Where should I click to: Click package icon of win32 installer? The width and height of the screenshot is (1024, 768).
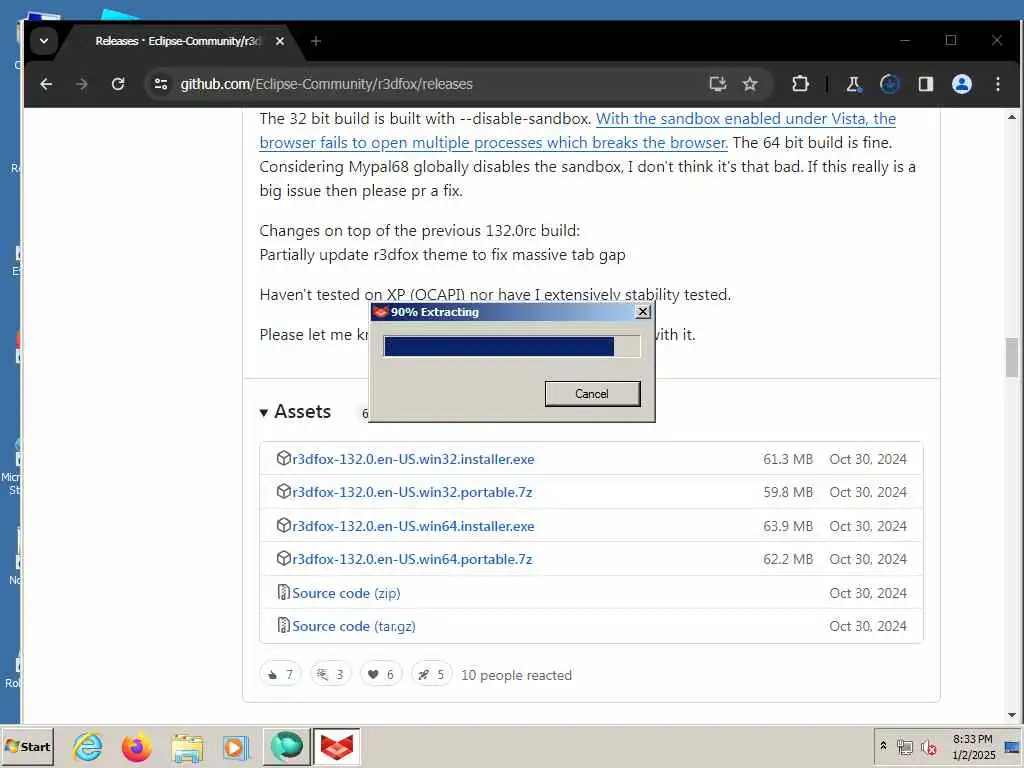(x=283, y=458)
